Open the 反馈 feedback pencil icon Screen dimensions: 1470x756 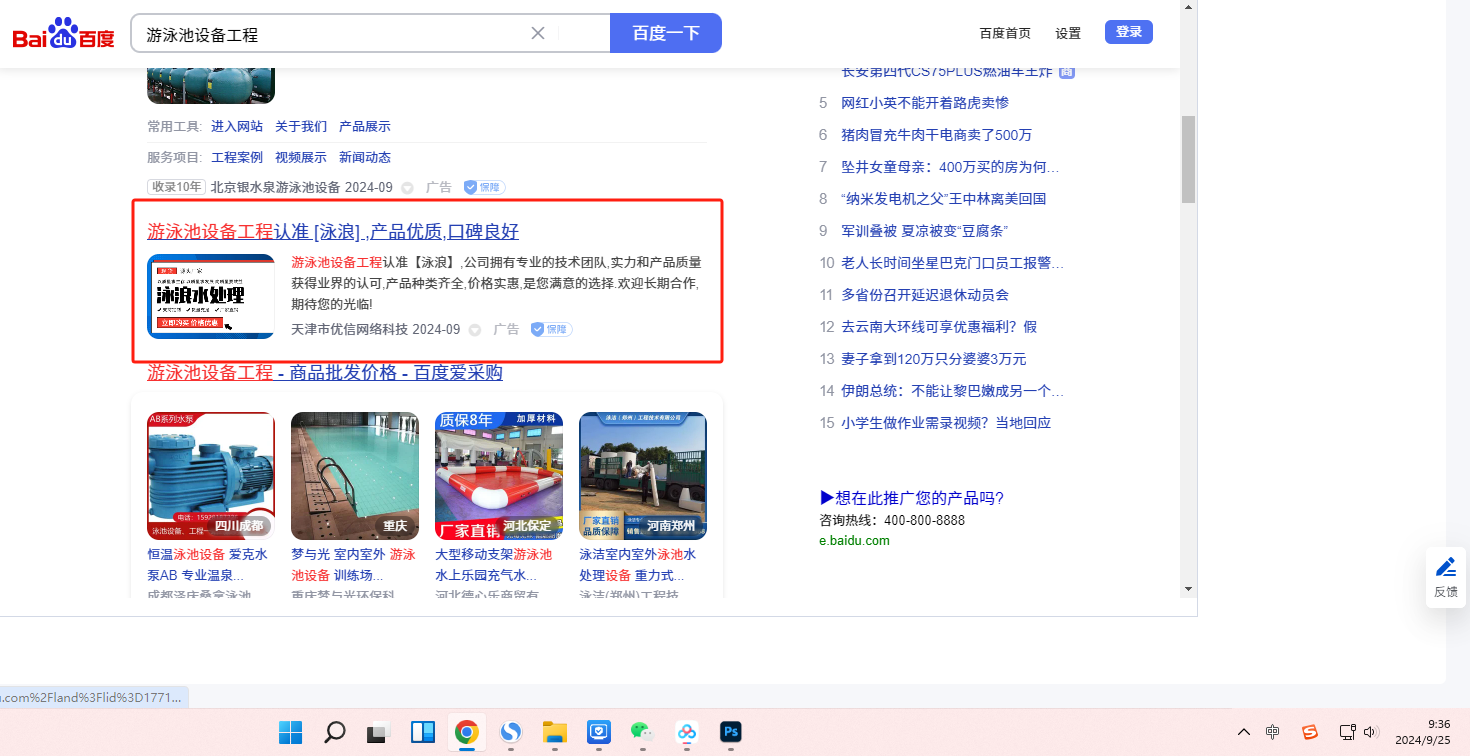tap(1446, 568)
